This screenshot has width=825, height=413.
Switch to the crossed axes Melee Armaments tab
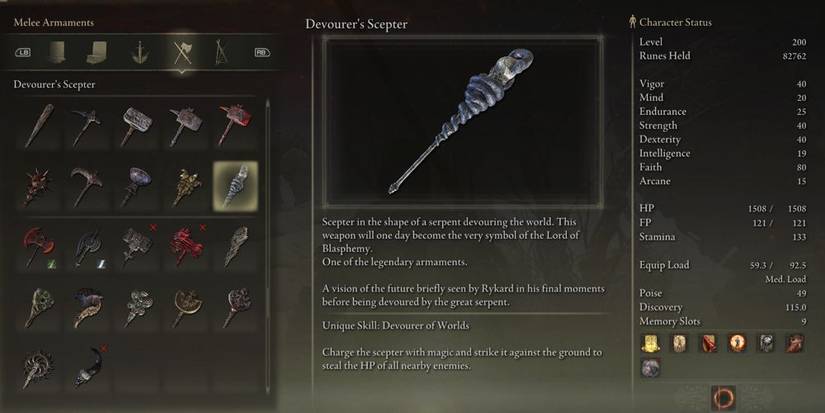click(x=183, y=53)
